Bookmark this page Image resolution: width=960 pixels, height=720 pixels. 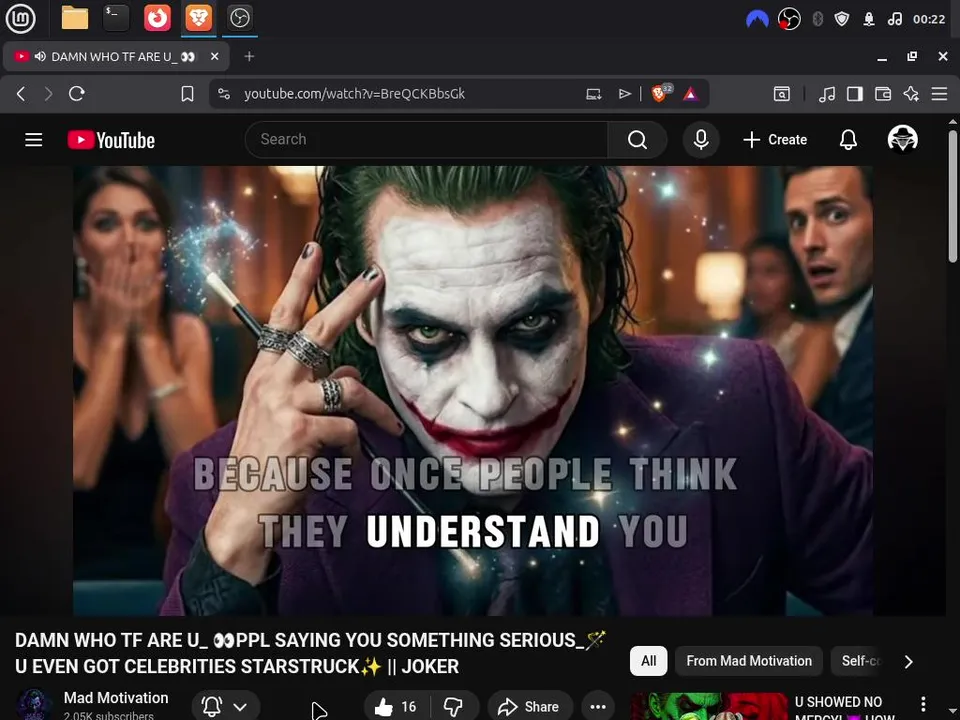187,94
